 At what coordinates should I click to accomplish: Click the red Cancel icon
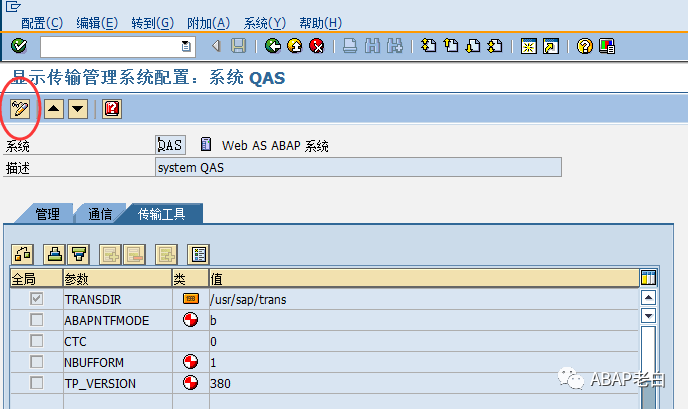pos(316,46)
